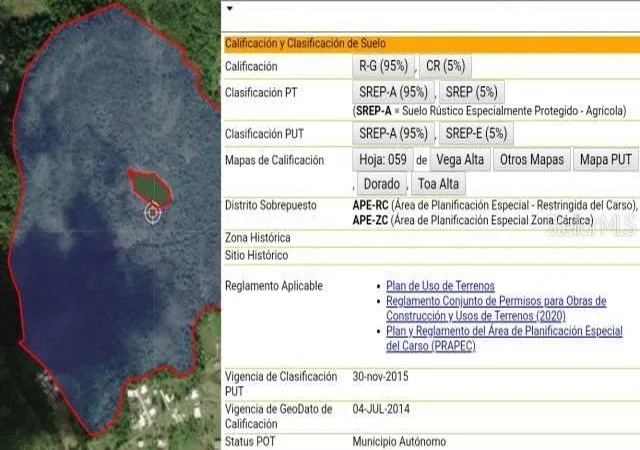Open Otros Mapas

click(532, 160)
